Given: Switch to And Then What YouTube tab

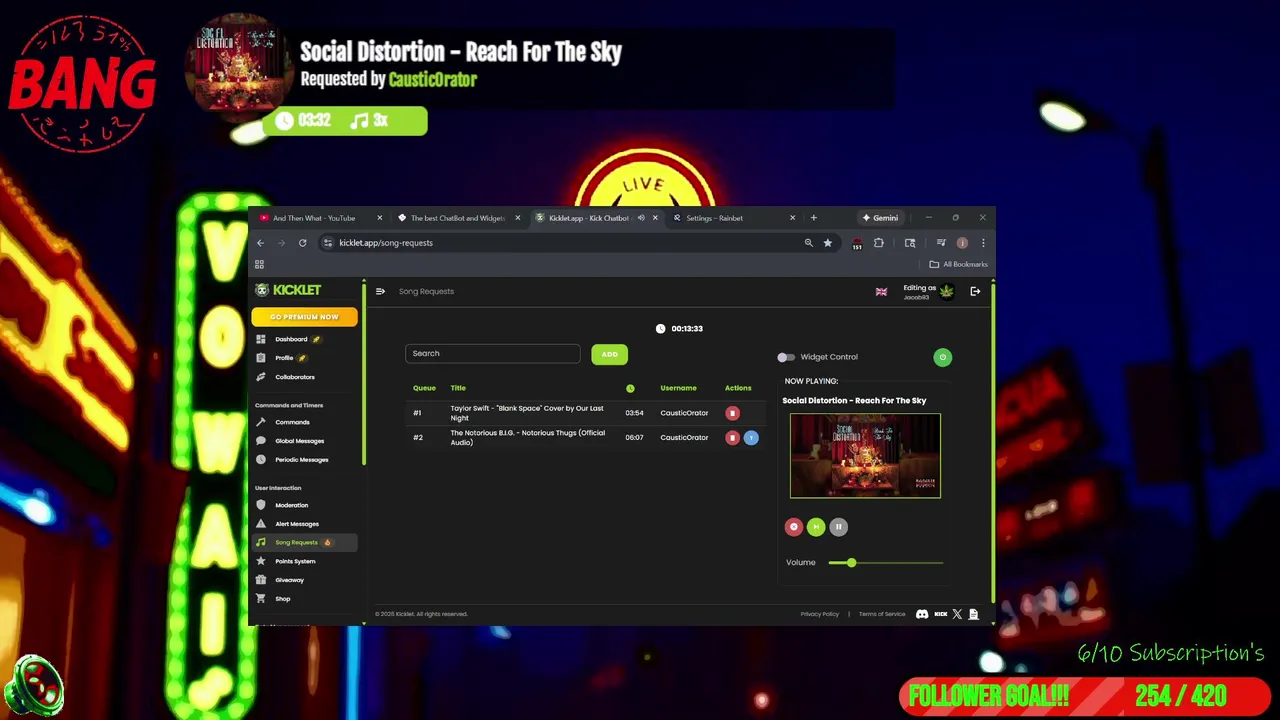Looking at the screenshot, I should point(314,218).
